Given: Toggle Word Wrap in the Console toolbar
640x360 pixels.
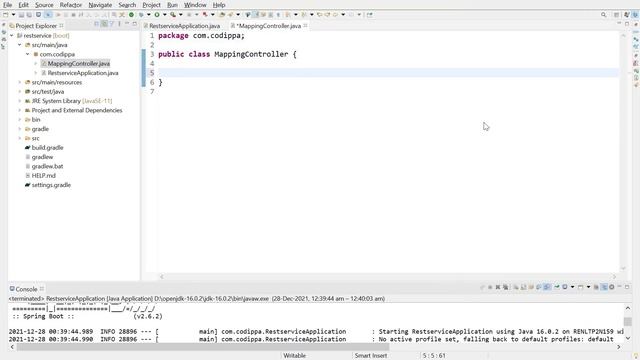Looking at the screenshot, I should [x=531, y=287].
